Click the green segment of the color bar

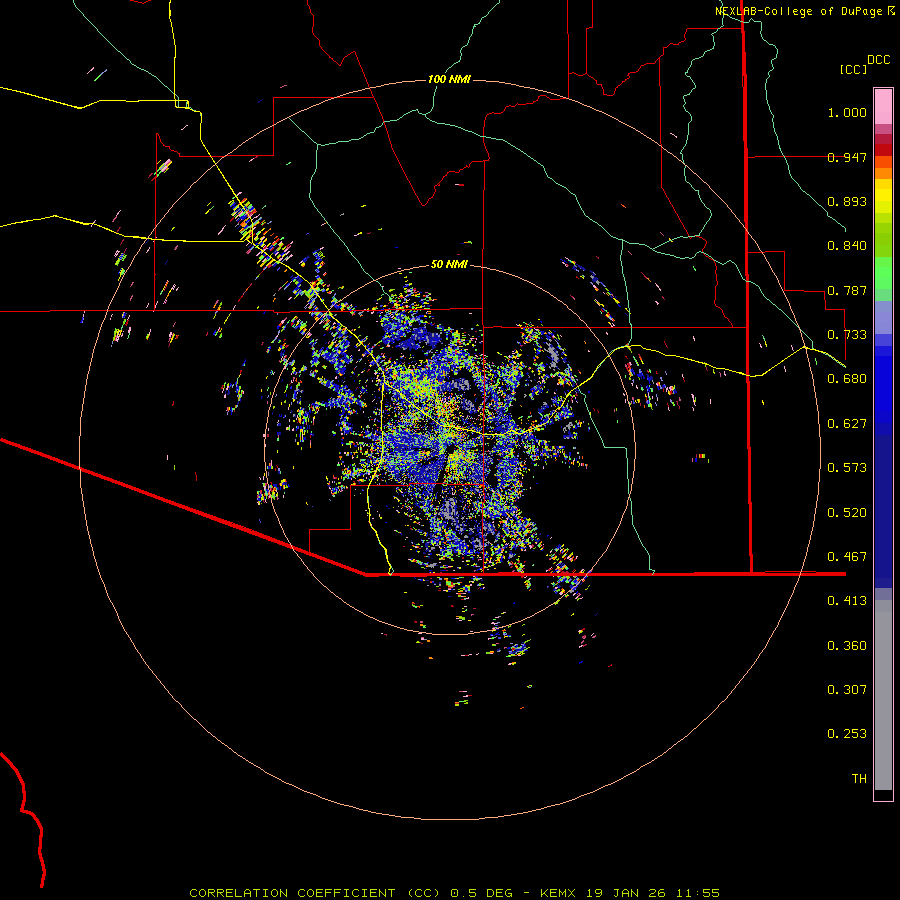click(883, 273)
